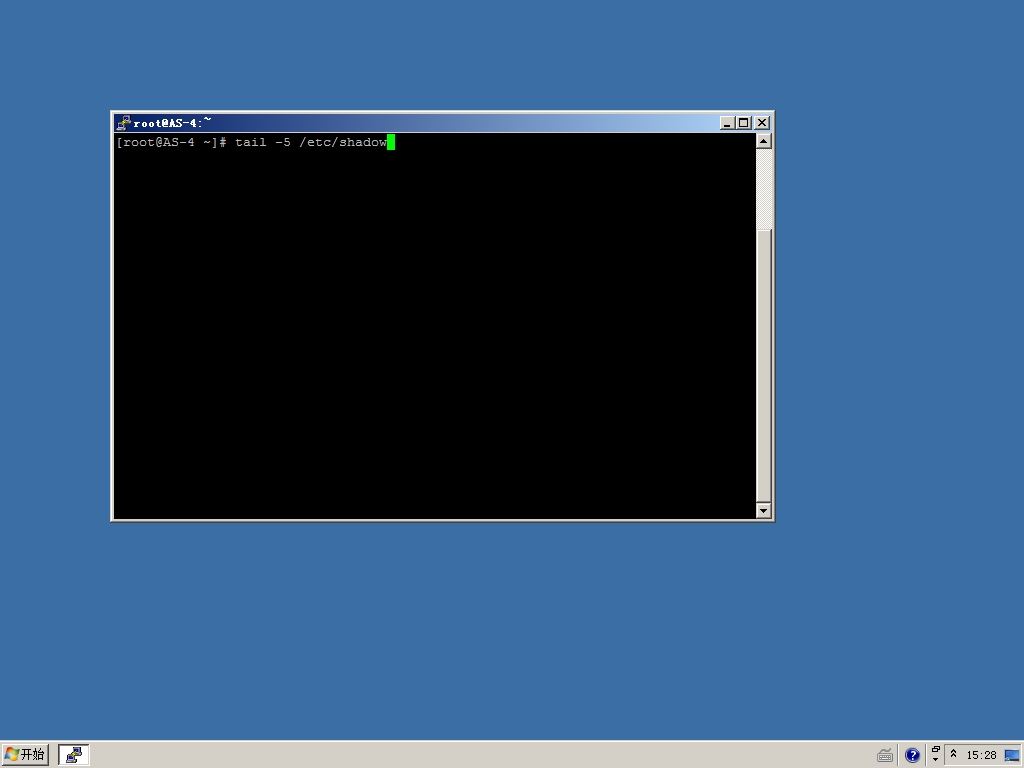
Task: Click the tail -5 /etc/shadow command line
Action: [311, 142]
